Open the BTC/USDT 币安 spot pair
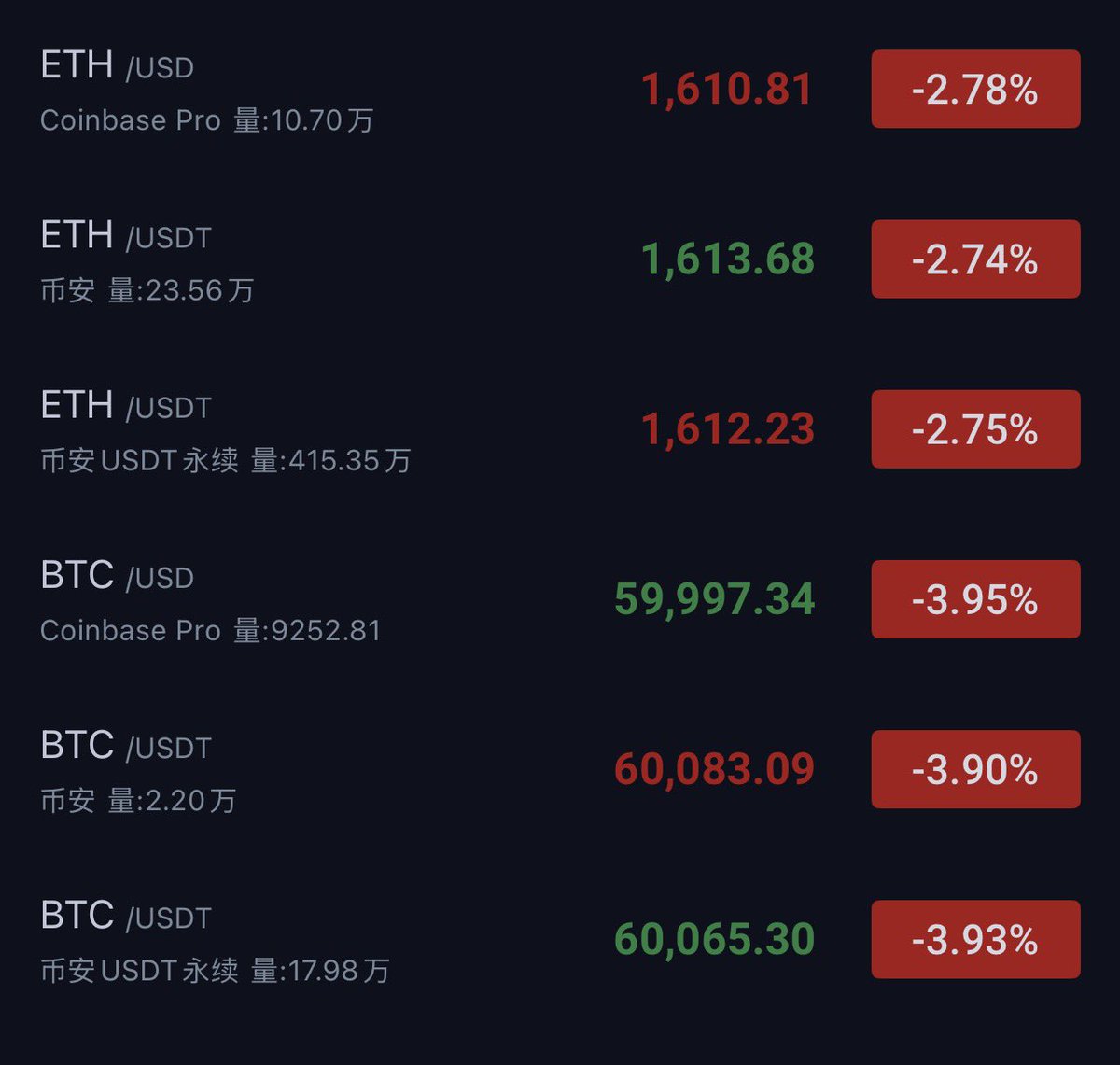1120x1065 pixels. (x=560, y=769)
